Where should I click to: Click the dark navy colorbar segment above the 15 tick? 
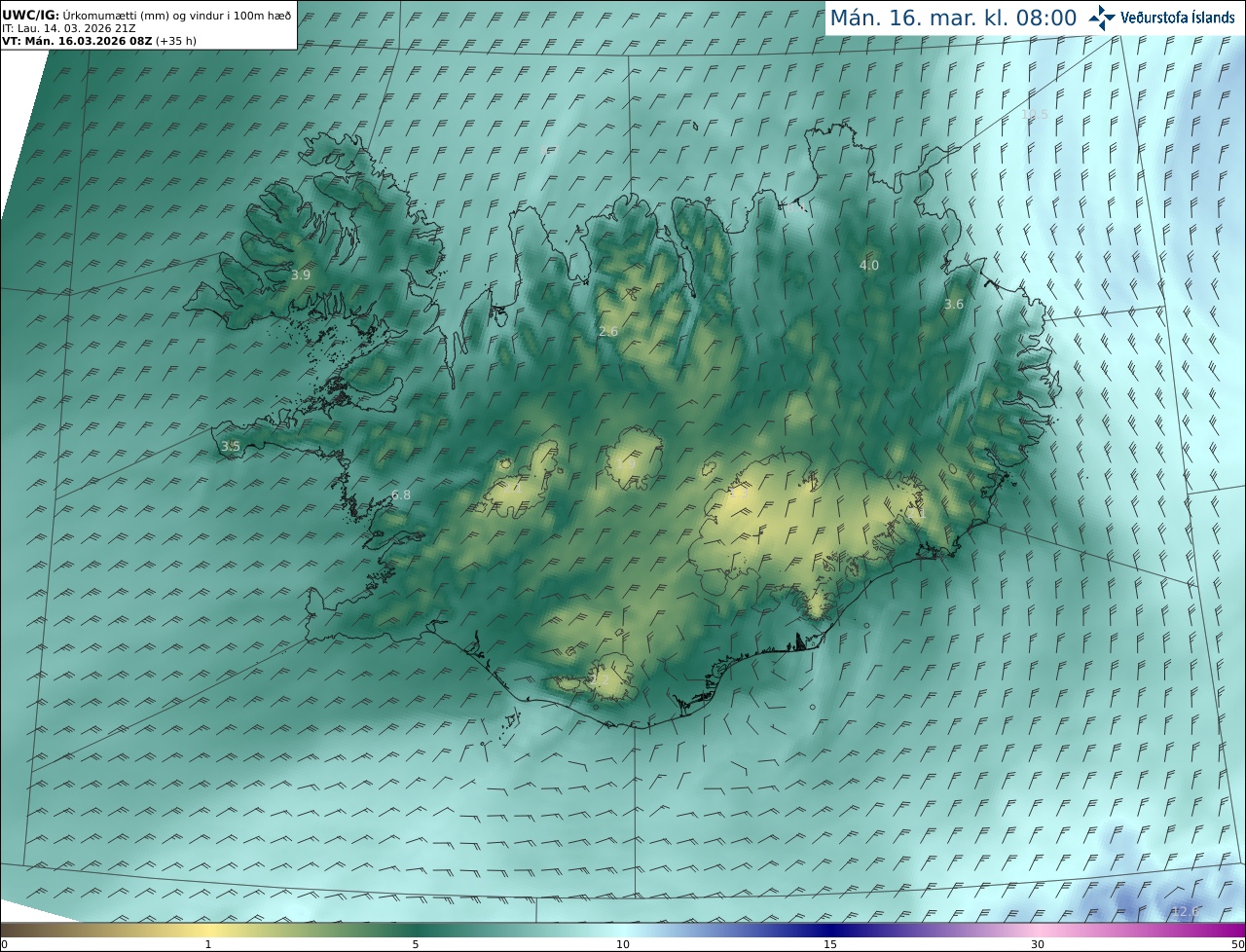coord(830,930)
